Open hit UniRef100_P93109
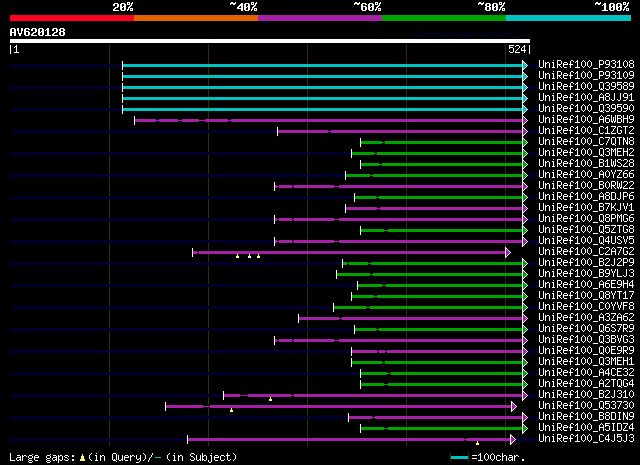The height and width of the screenshot is (465, 640). pos(586,76)
